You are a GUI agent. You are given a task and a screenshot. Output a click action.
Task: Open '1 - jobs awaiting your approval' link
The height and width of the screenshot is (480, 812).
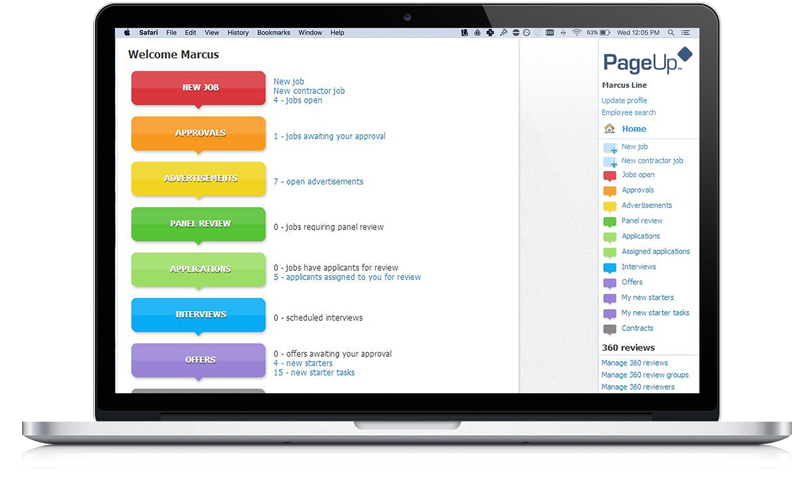pos(329,136)
